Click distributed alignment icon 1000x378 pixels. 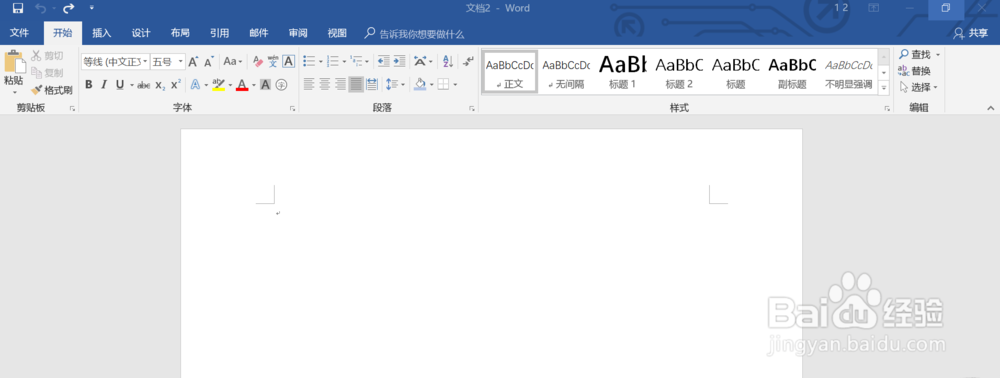pos(372,84)
